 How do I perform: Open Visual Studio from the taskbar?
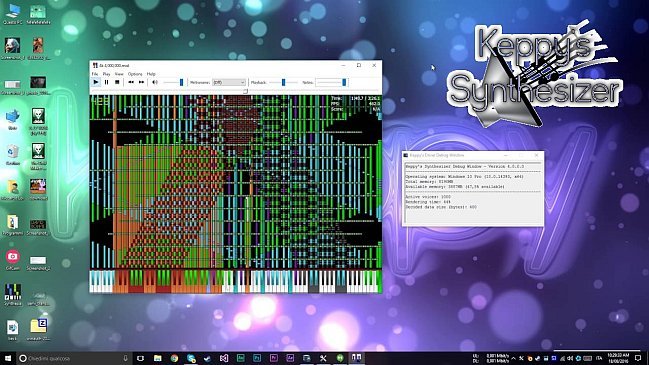[x=224, y=358]
